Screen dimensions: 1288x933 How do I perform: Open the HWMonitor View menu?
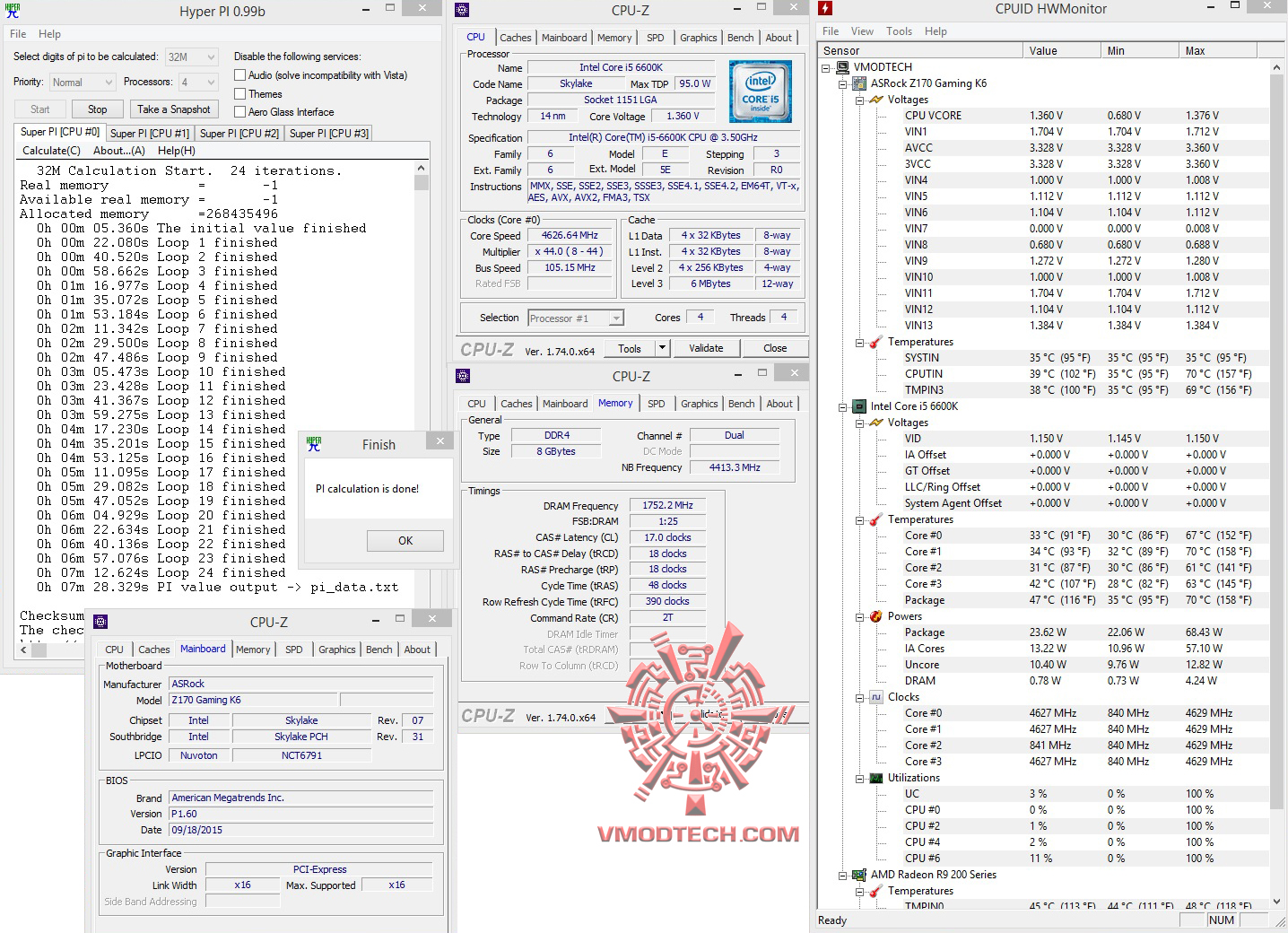pyautogui.click(x=862, y=31)
